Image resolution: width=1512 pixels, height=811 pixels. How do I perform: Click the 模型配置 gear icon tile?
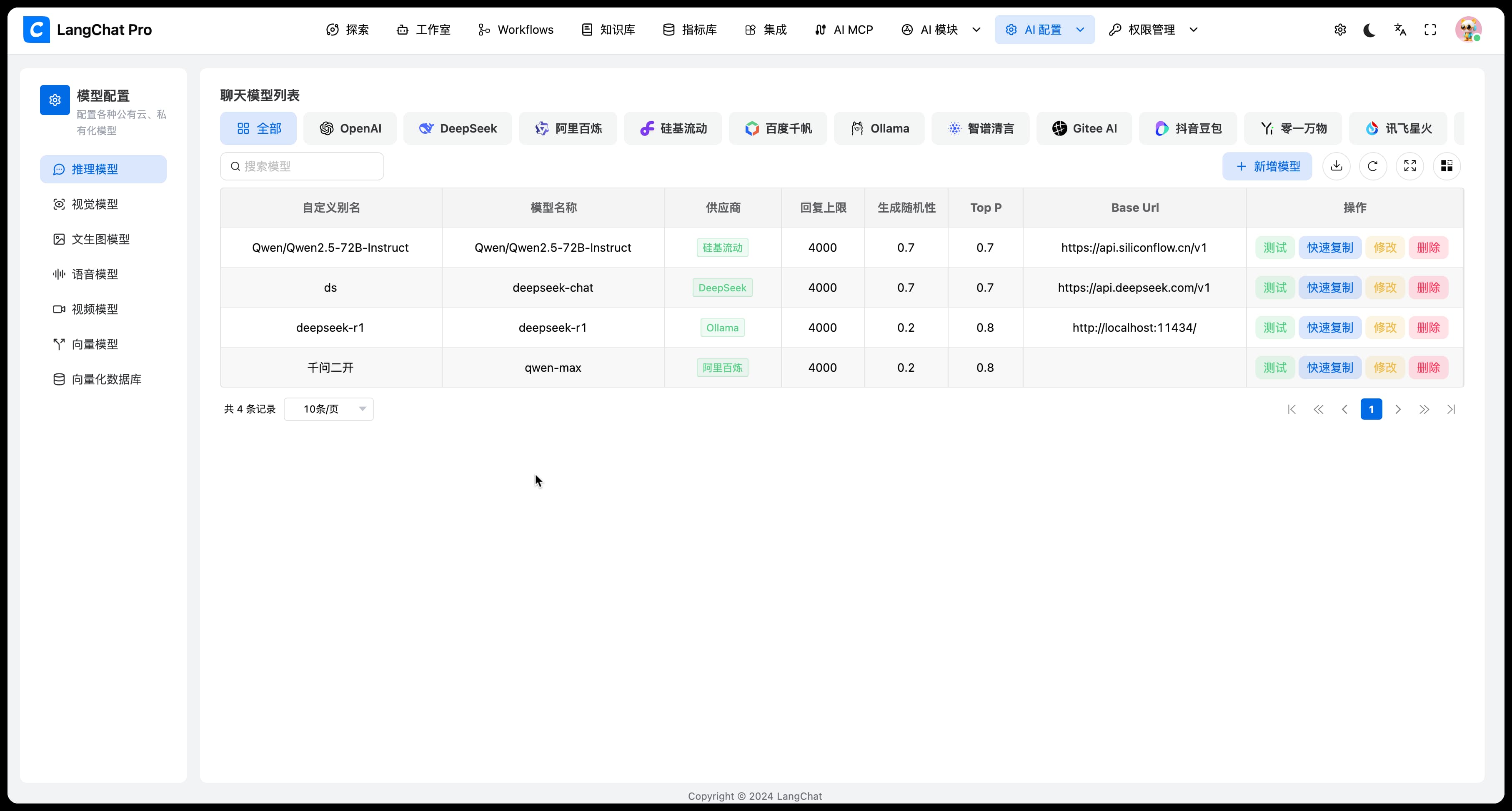tap(55, 100)
